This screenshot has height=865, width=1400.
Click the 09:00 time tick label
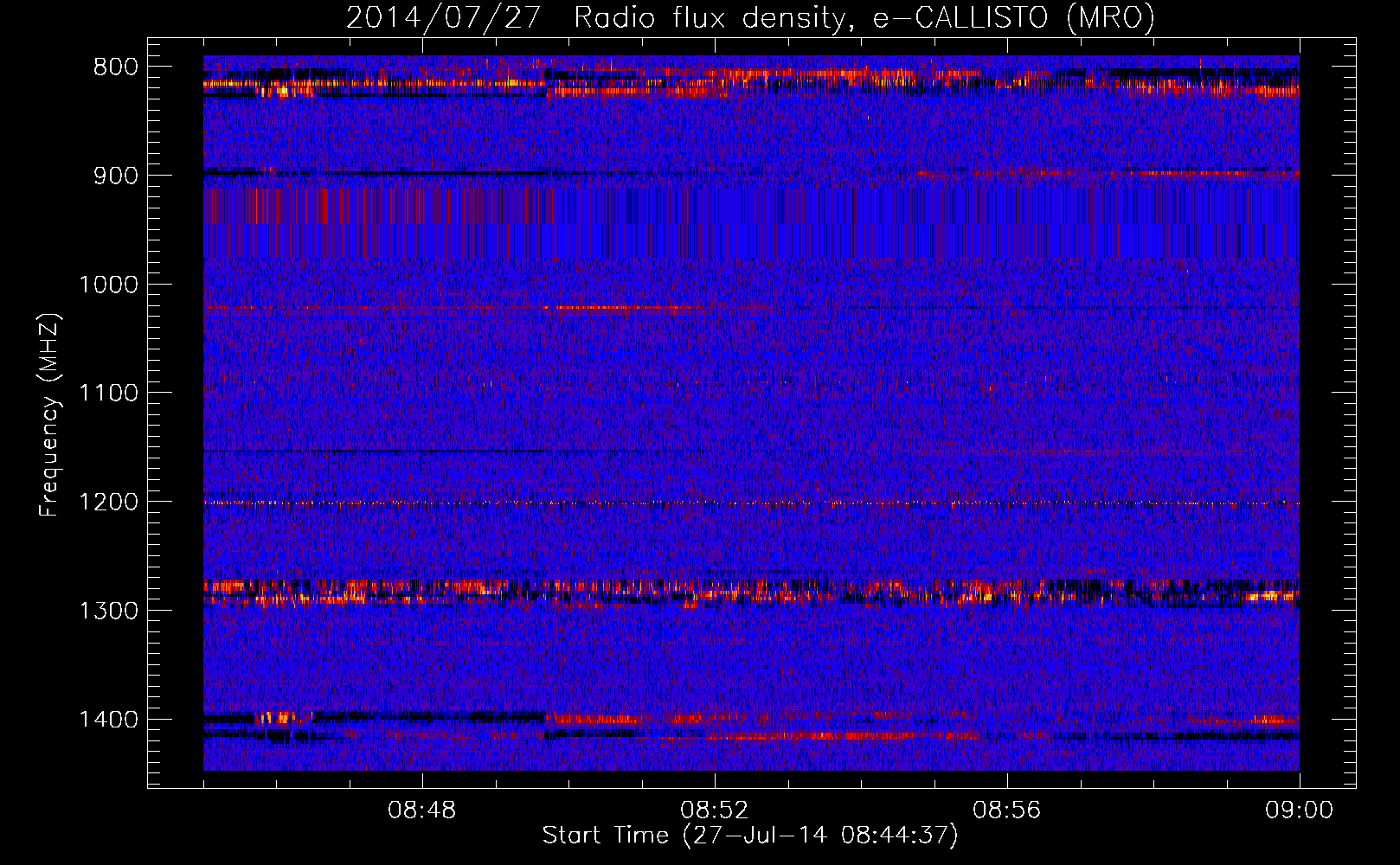pyautogui.click(x=1300, y=811)
